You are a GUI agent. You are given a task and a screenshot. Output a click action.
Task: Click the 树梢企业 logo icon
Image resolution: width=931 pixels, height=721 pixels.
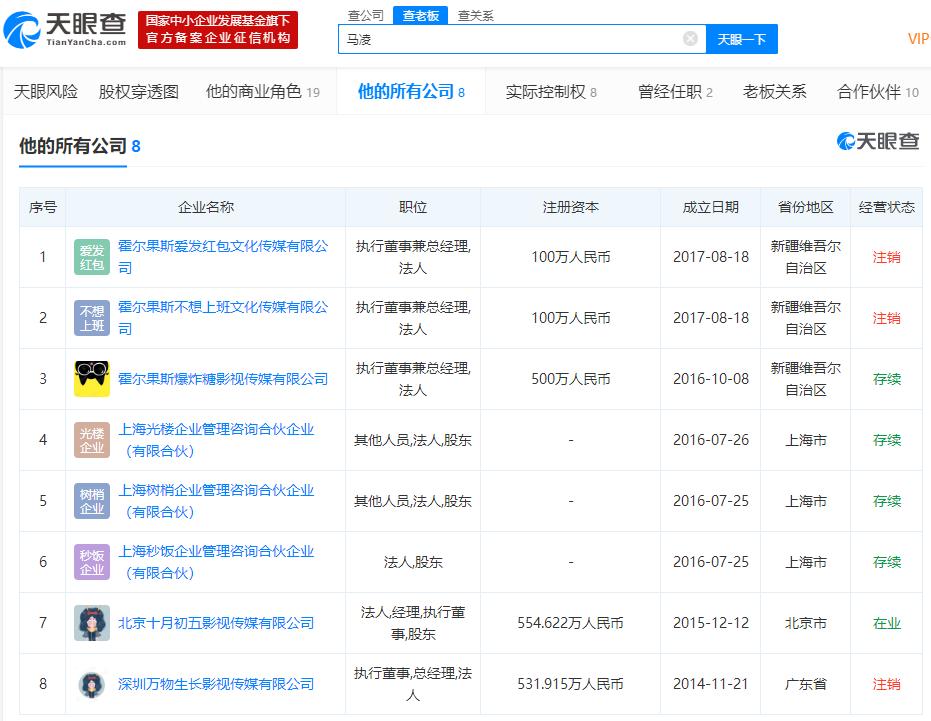[91, 500]
